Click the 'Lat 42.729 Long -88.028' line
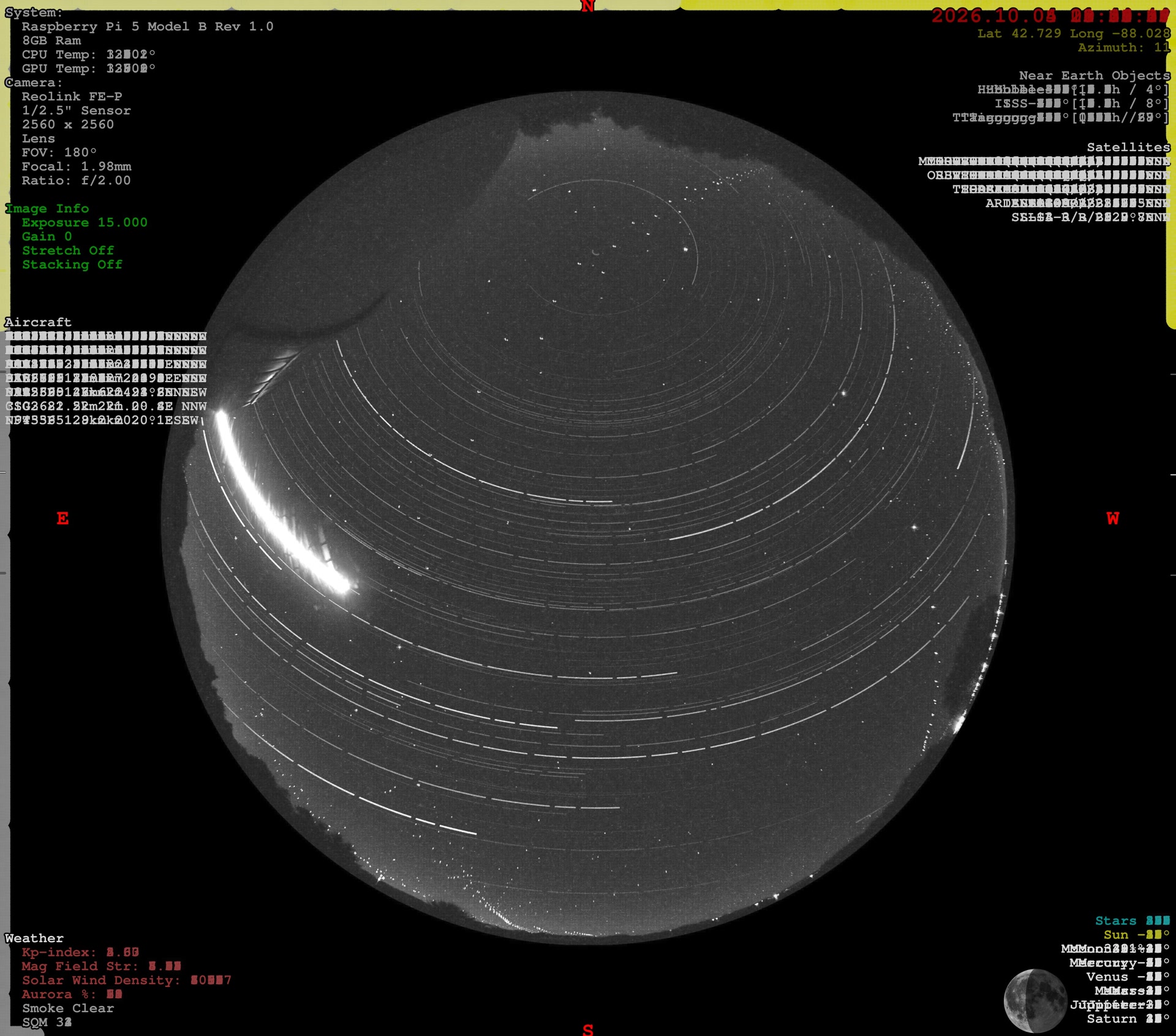 click(1074, 33)
